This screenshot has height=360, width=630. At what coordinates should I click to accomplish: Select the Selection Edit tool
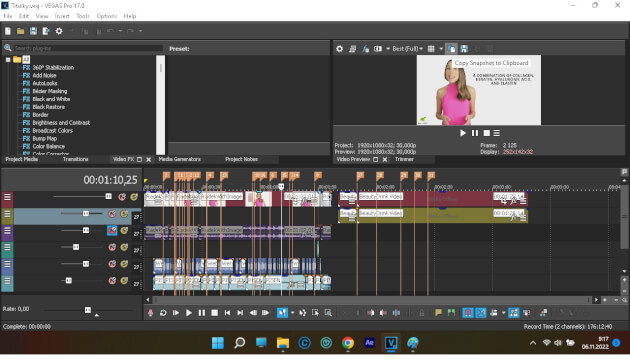pyautogui.click(x=315, y=313)
